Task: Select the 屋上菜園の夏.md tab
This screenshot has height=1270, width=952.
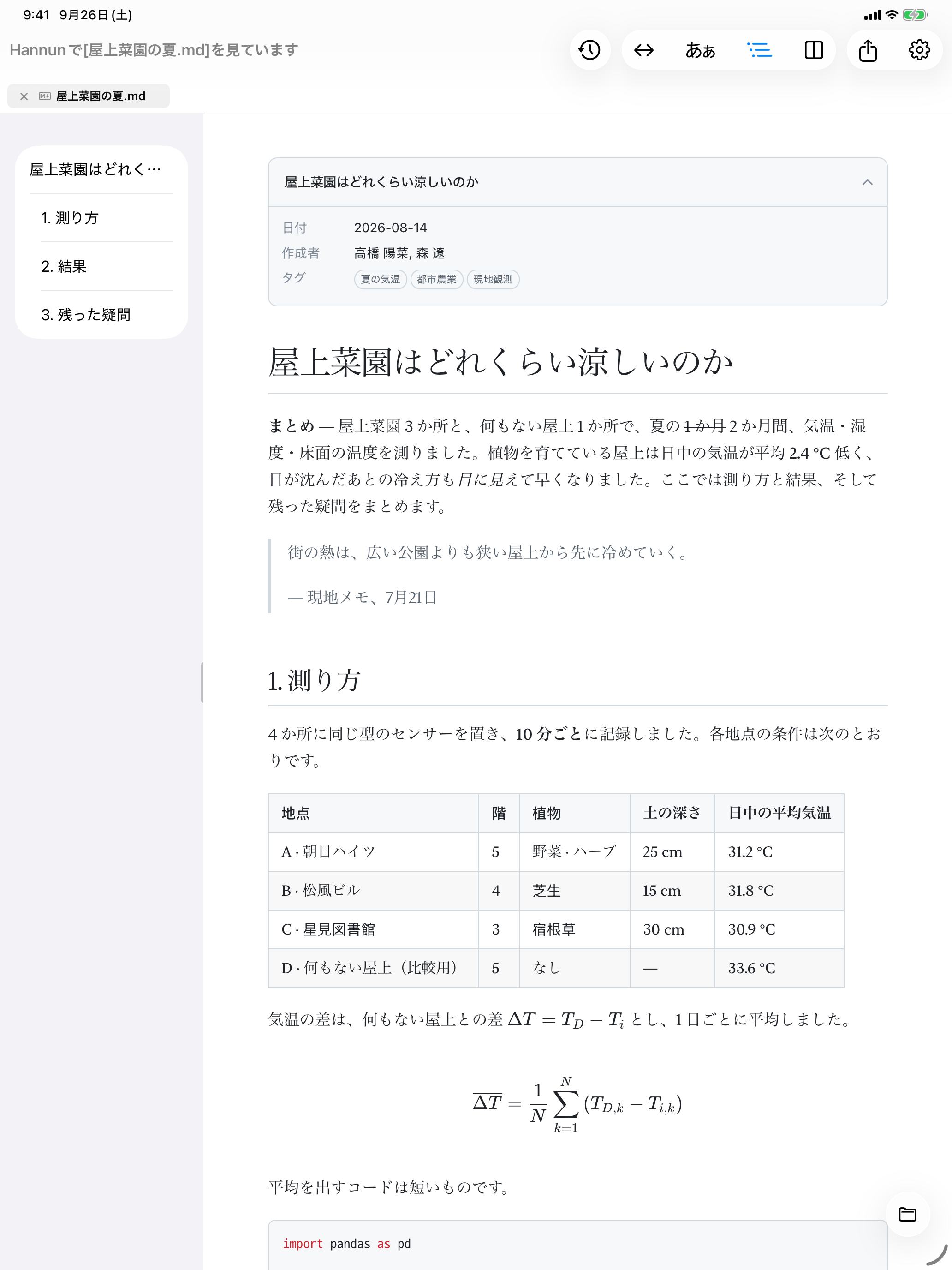Action: 89,96
